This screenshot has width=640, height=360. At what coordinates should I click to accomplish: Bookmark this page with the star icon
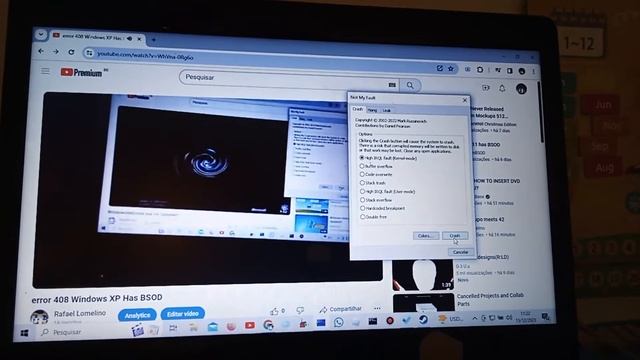coord(451,69)
